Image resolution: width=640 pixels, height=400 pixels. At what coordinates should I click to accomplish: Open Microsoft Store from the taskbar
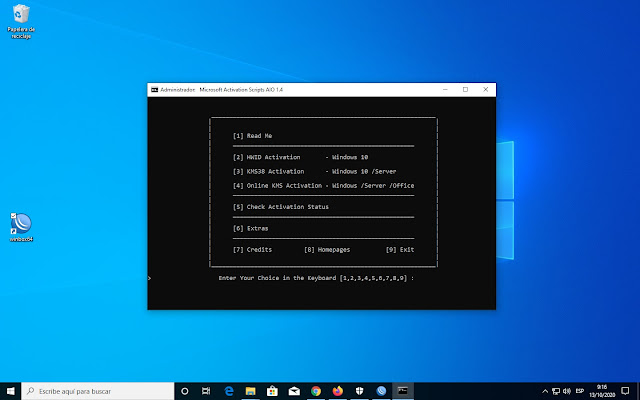(x=272, y=391)
